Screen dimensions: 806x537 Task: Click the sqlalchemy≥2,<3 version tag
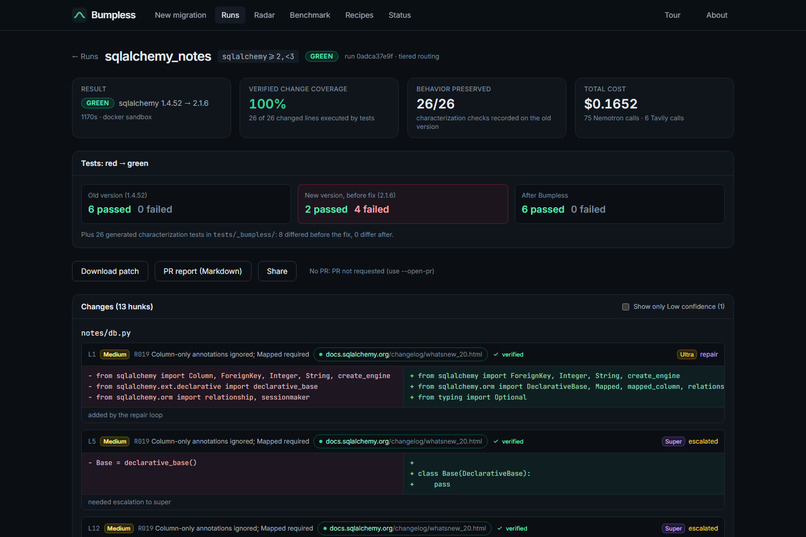pyautogui.click(x=258, y=57)
